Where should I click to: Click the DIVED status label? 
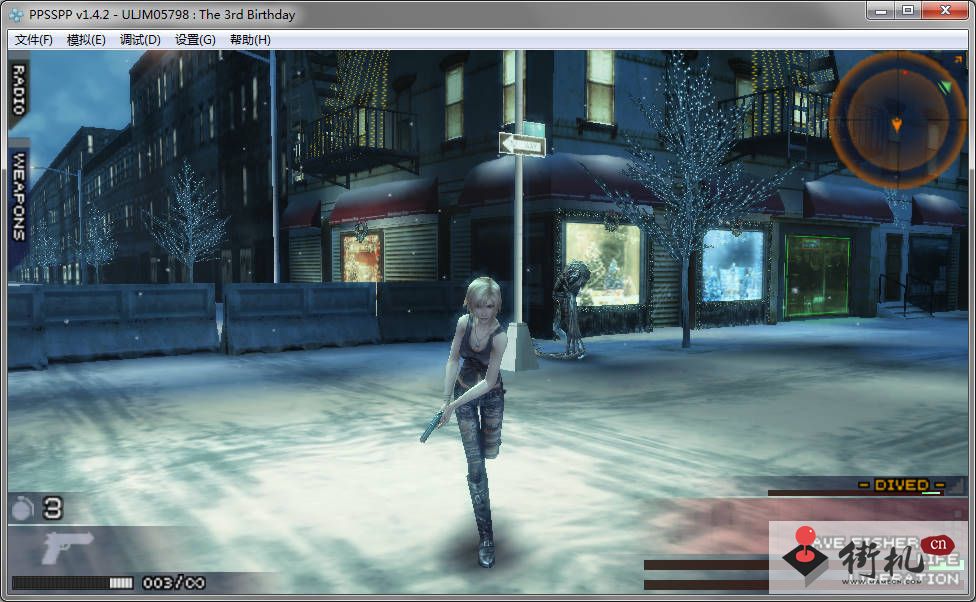pyautogui.click(x=901, y=485)
